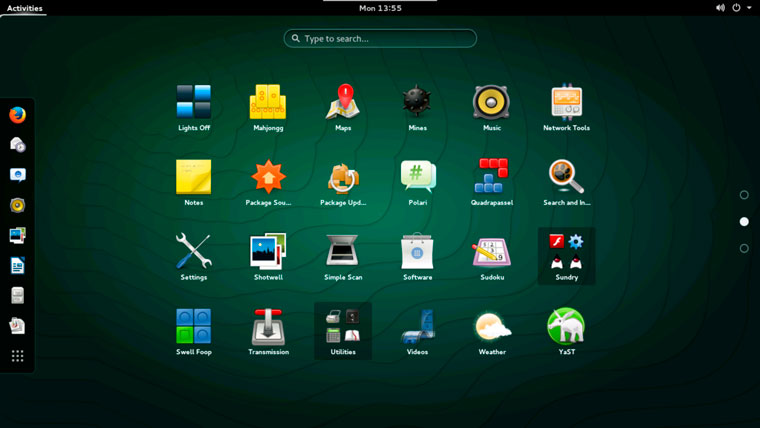Select the second app page indicator
Viewport: 760px width, 428px height.
tap(744, 222)
